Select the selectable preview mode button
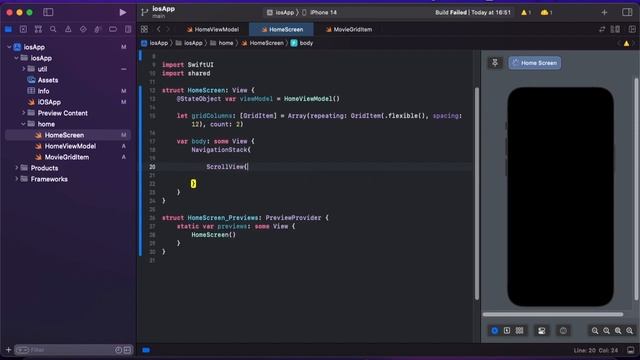 pyautogui.click(x=507, y=331)
